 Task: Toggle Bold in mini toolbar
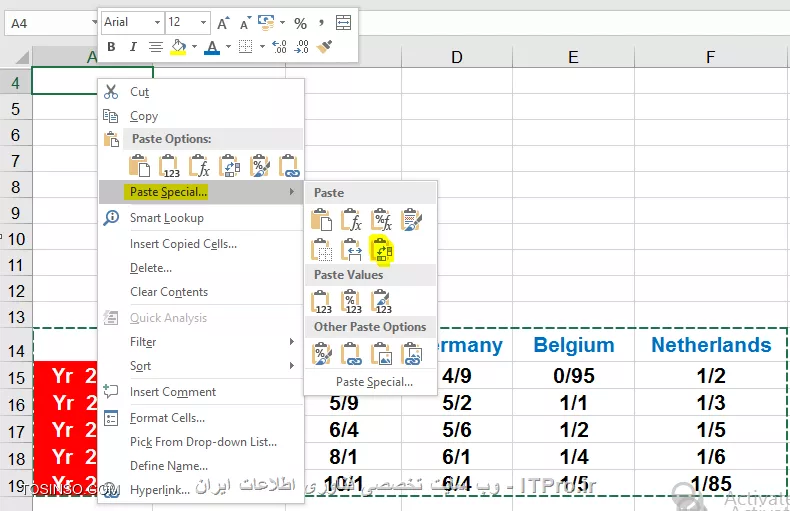coord(111,47)
